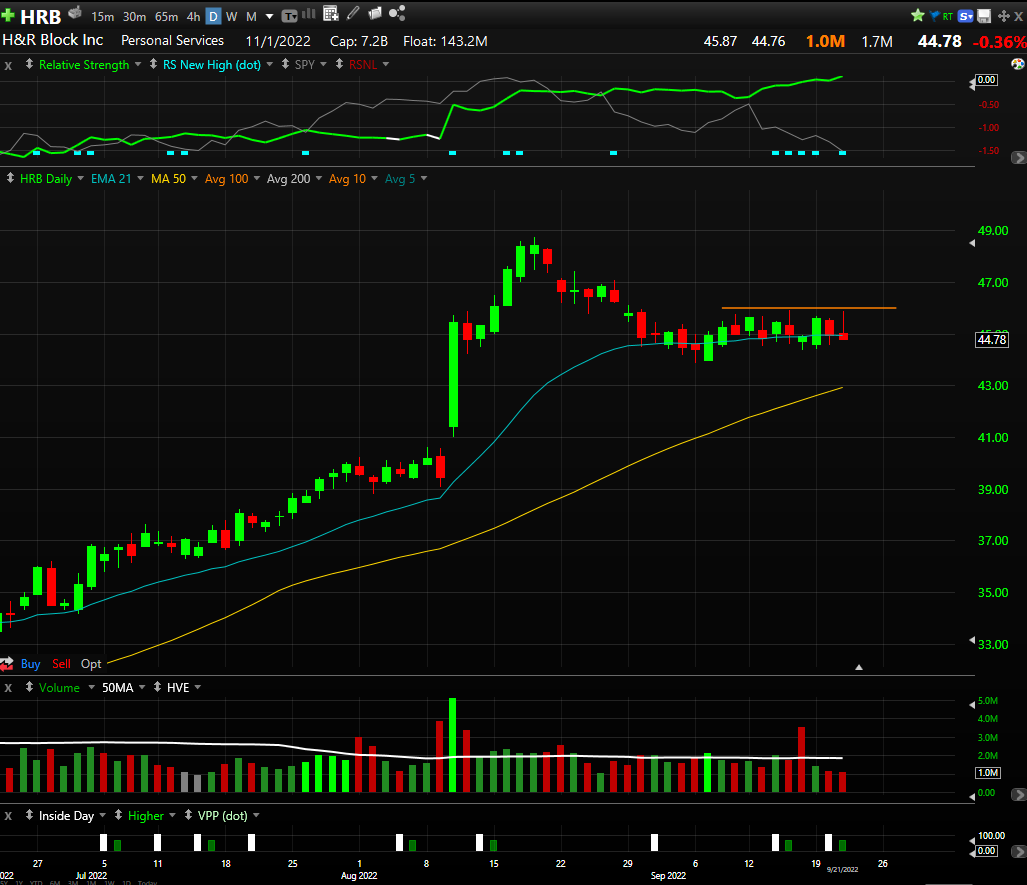The image size is (1027, 885).
Task: Expand the HRB Daily dropdown arrow
Action: pos(81,178)
